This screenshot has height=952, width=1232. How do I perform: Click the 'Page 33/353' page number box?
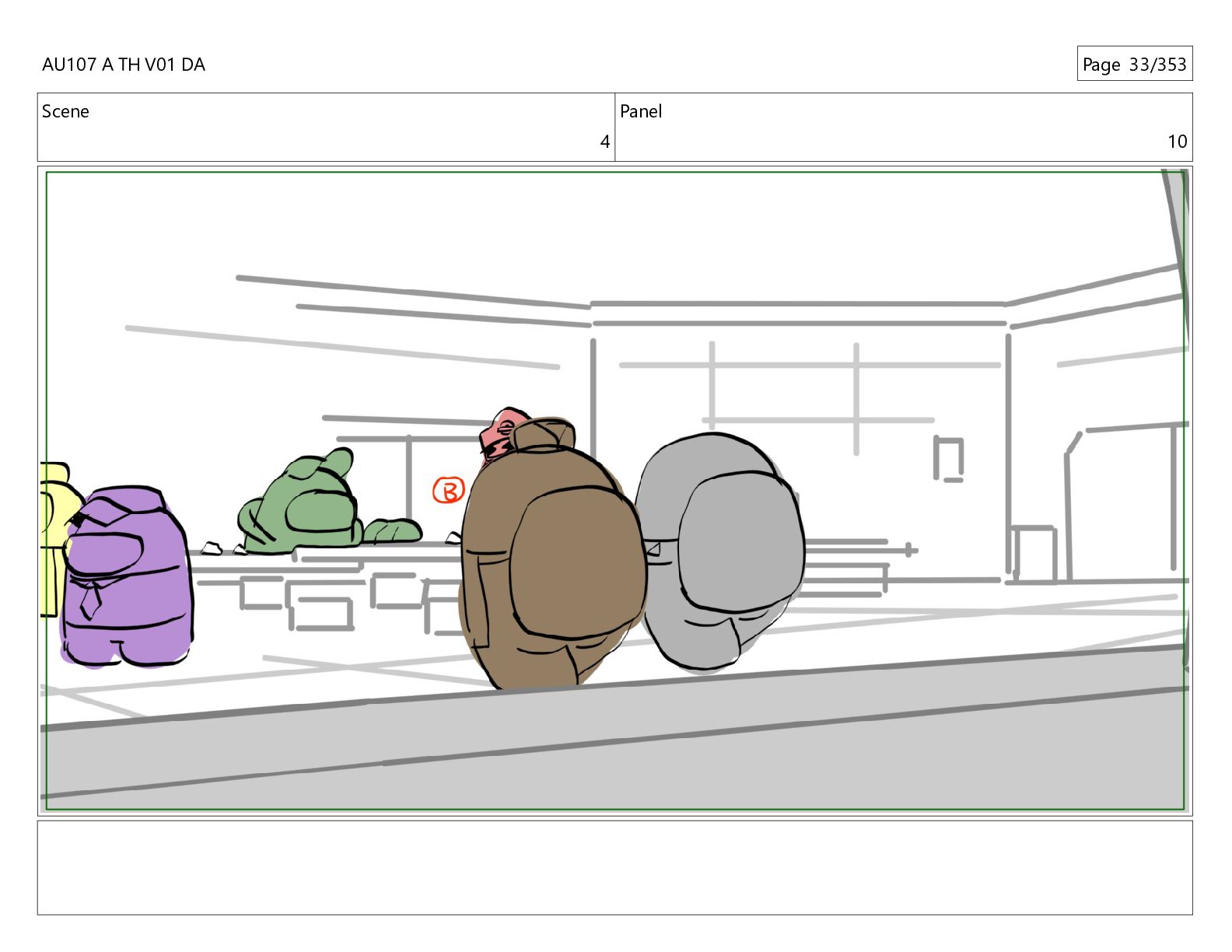coord(1134,64)
